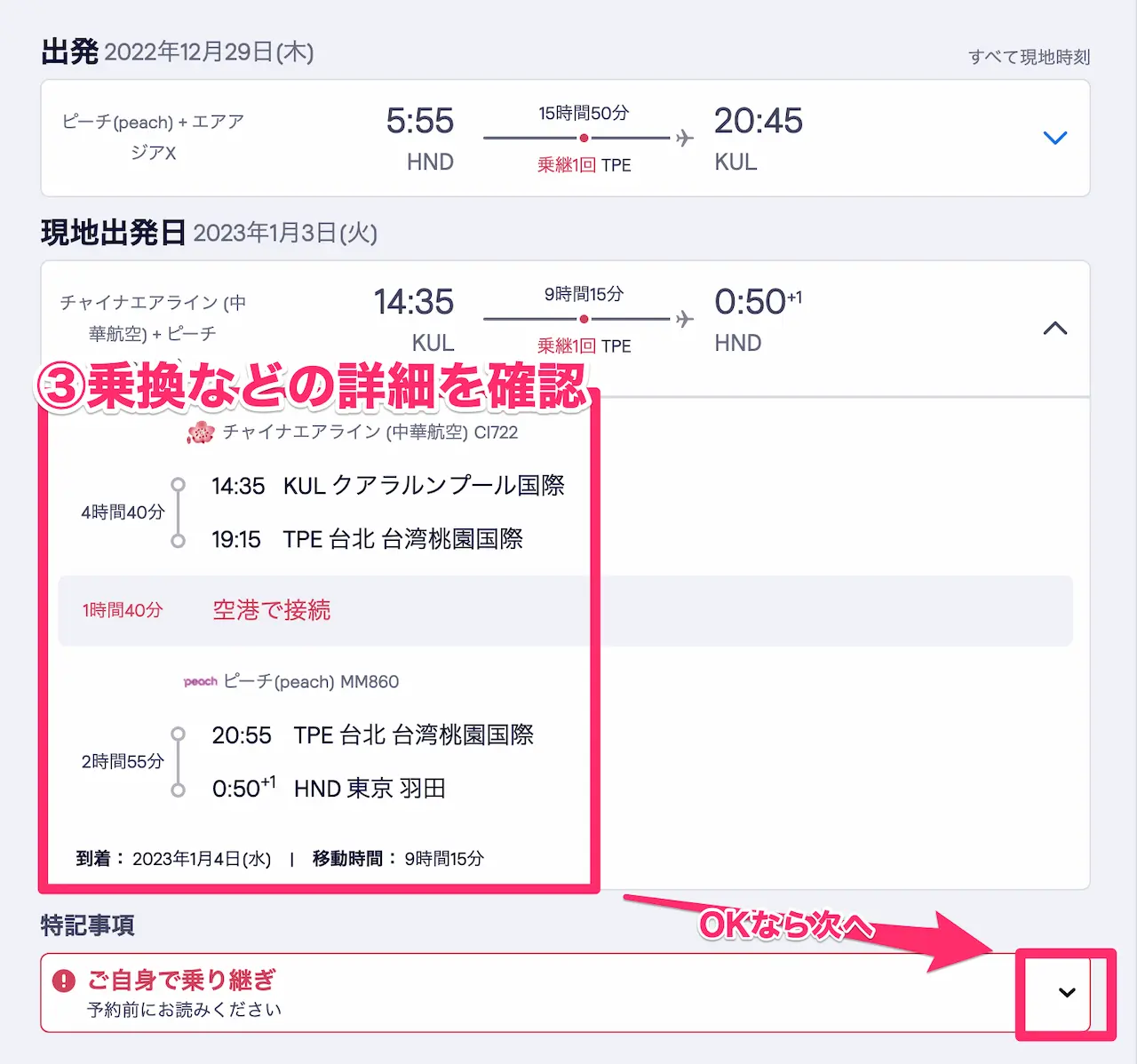Screen dimensions: 1137x1064
Task: Click the red warning icon beside ご自身で乗り継ぎ
Action: coord(64,981)
